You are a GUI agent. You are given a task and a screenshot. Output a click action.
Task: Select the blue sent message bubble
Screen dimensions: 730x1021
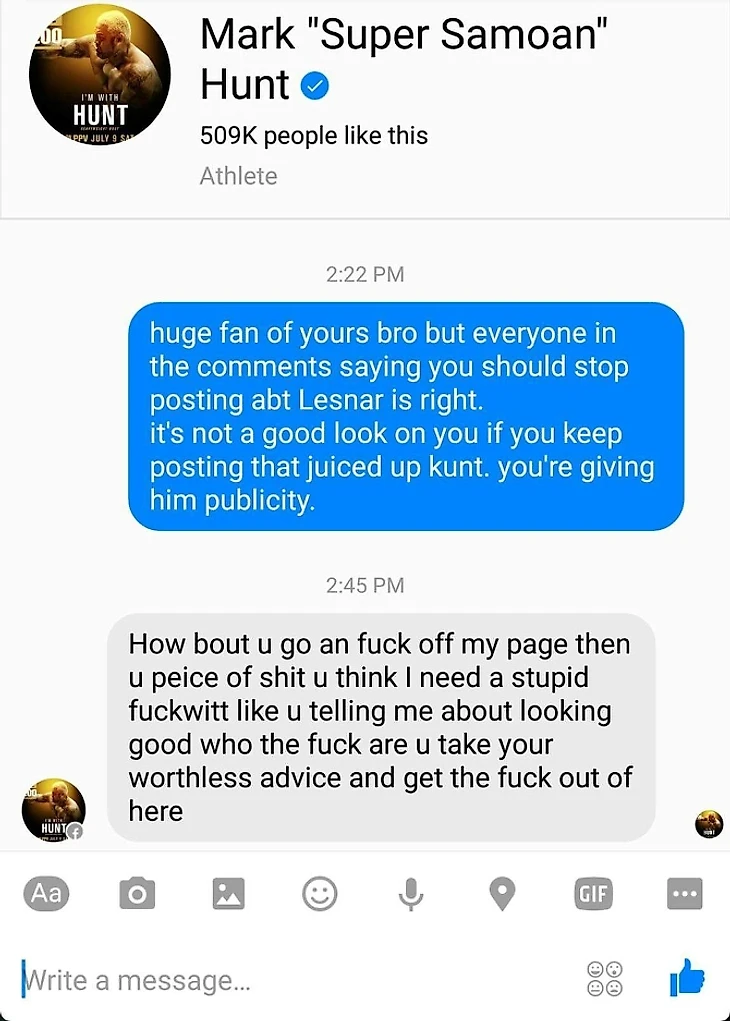[406, 416]
